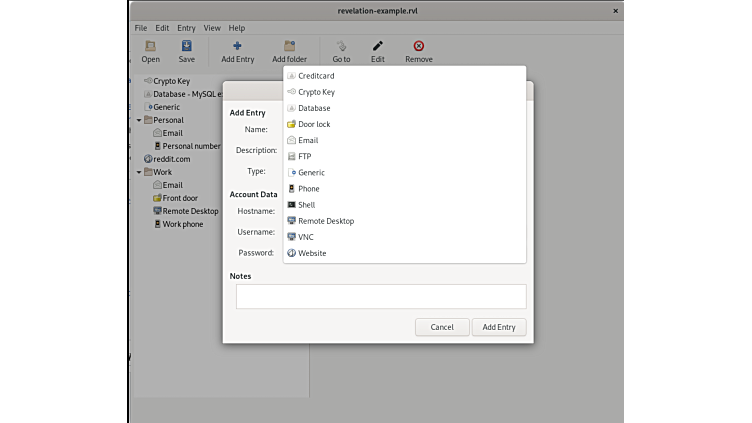Choose Door lock entry type
Screen dimensions: 752x423
click(x=314, y=124)
